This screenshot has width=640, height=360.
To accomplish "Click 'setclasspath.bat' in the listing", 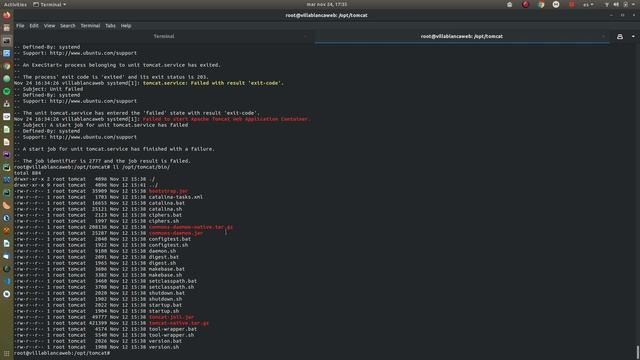I will pyautogui.click(x=173, y=281).
